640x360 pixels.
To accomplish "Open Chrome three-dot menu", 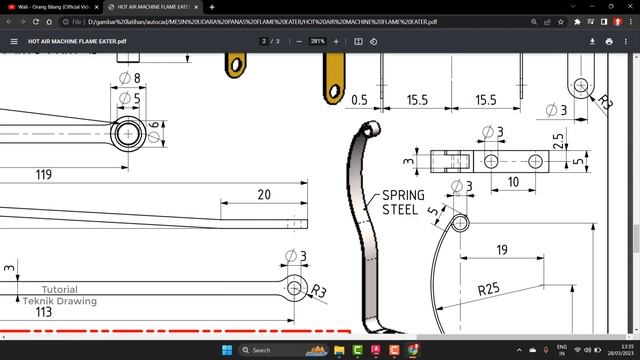I will coord(631,22).
